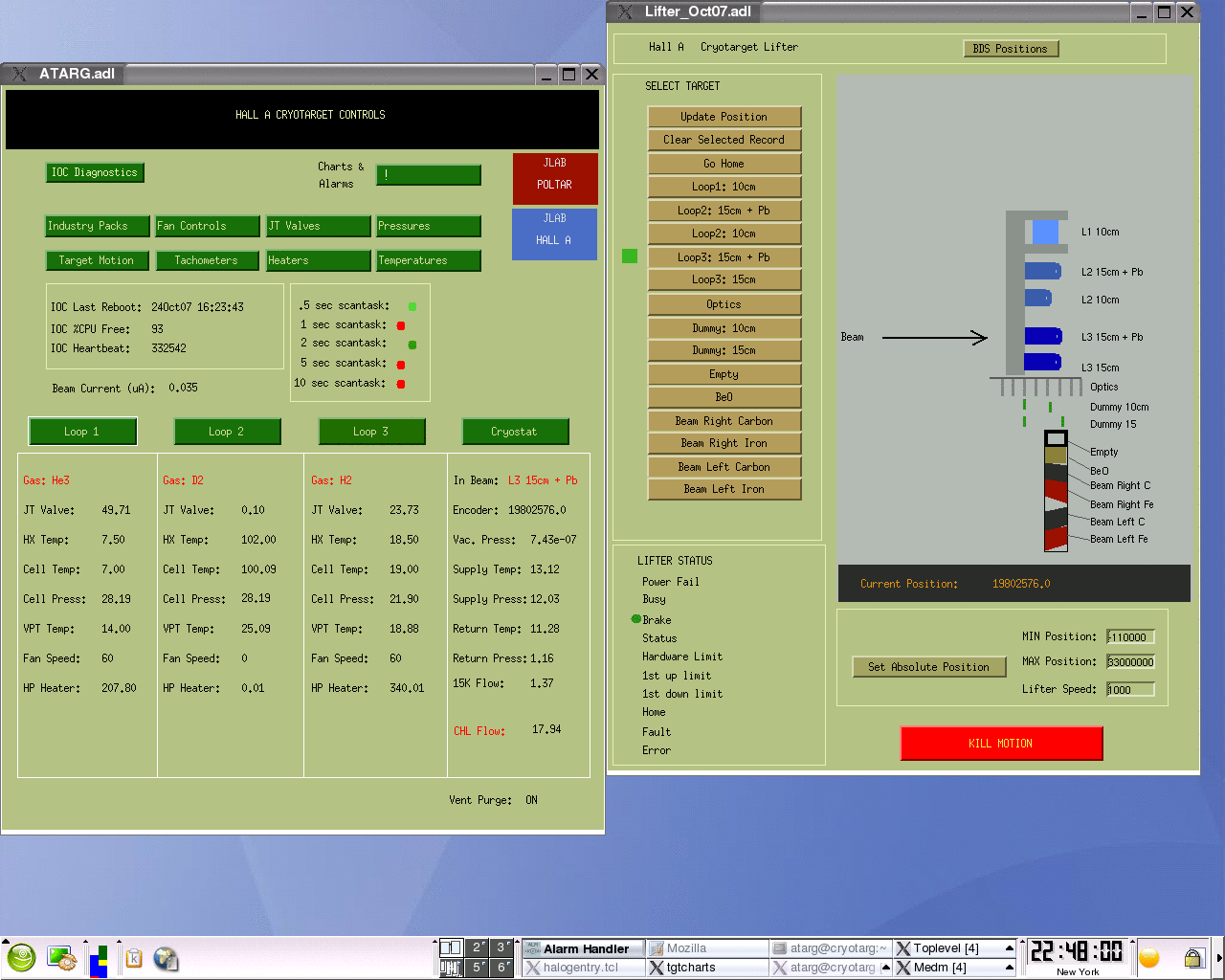Select target Loop3: 15cm
The height and width of the screenshot is (980, 1225).
724,279
